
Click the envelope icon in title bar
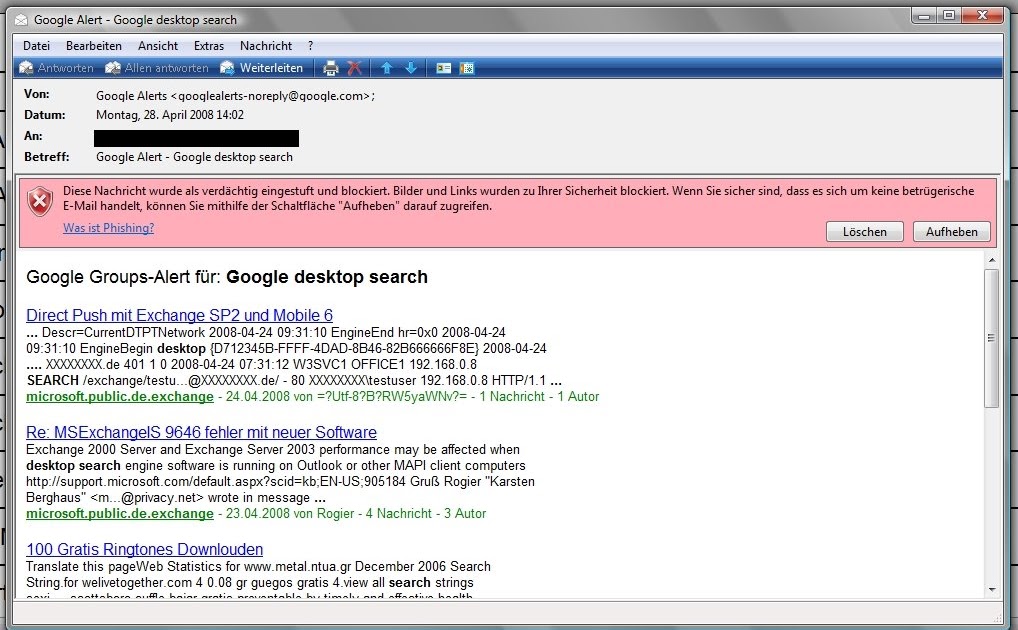(x=21, y=20)
